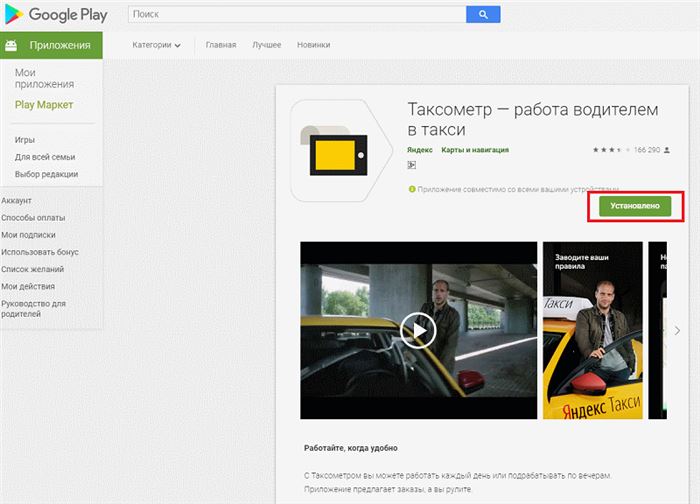This screenshot has height=504, width=700.
Task: Show next screenshots with right chevron
Action: point(678,330)
